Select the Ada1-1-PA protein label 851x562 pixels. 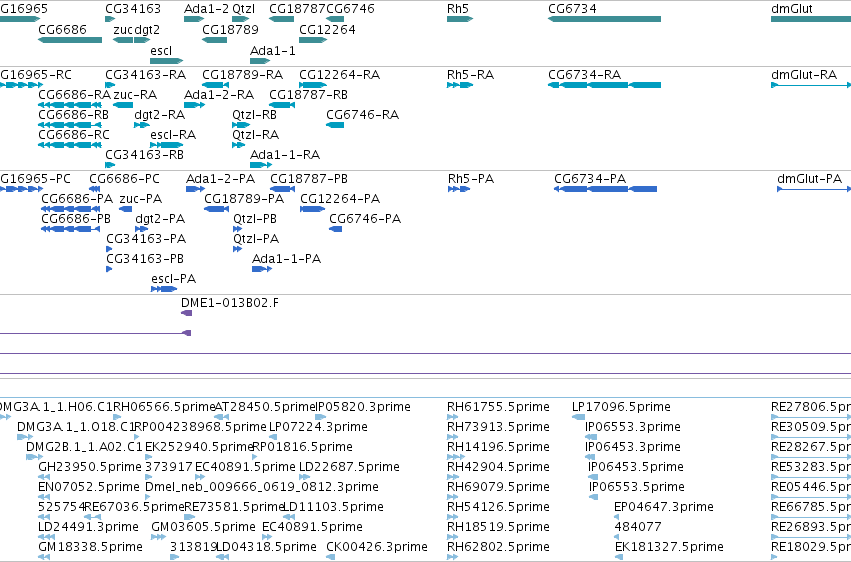click(x=287, y=259)
